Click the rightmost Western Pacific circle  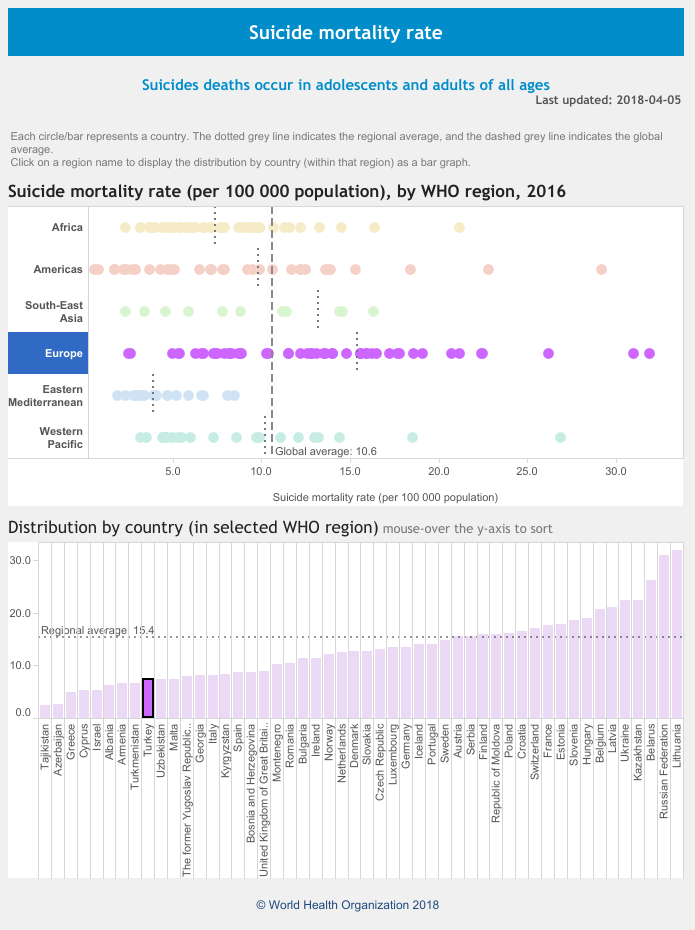tap(560, 437)
